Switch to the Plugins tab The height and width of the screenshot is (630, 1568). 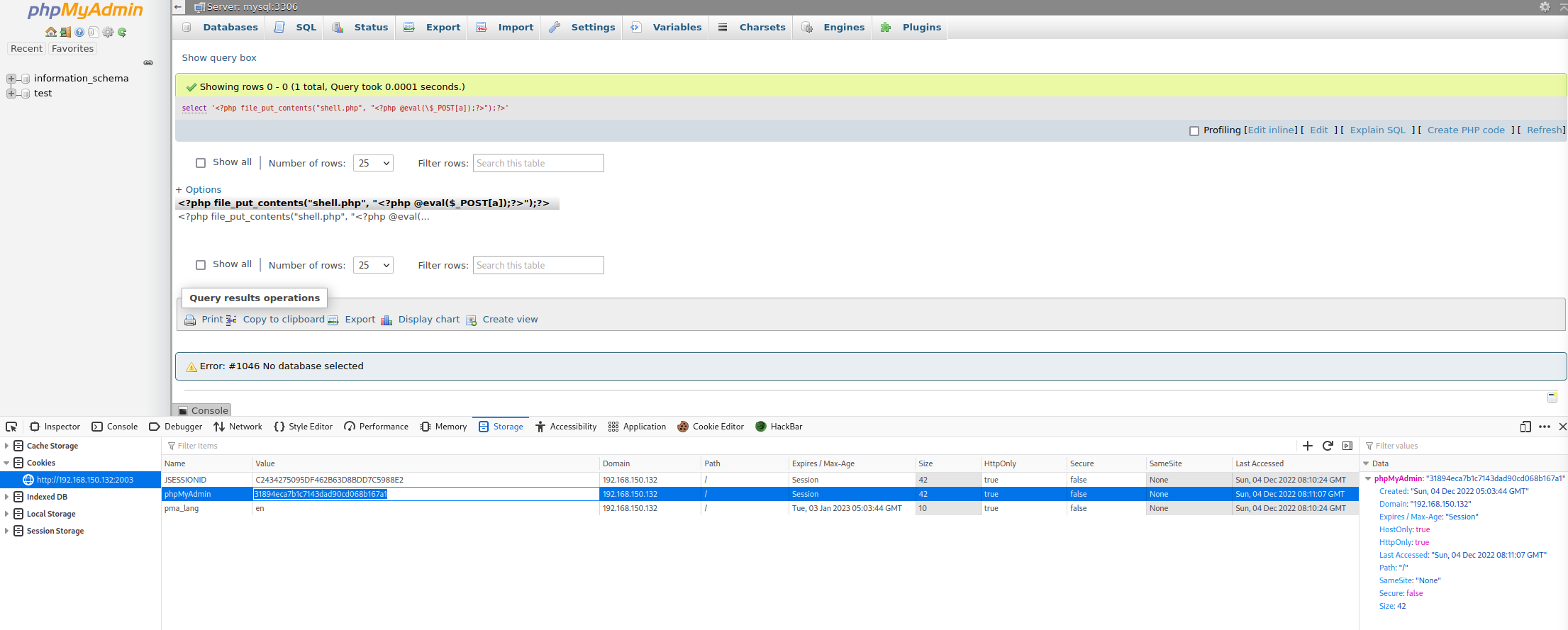click(x=911, y=27)
